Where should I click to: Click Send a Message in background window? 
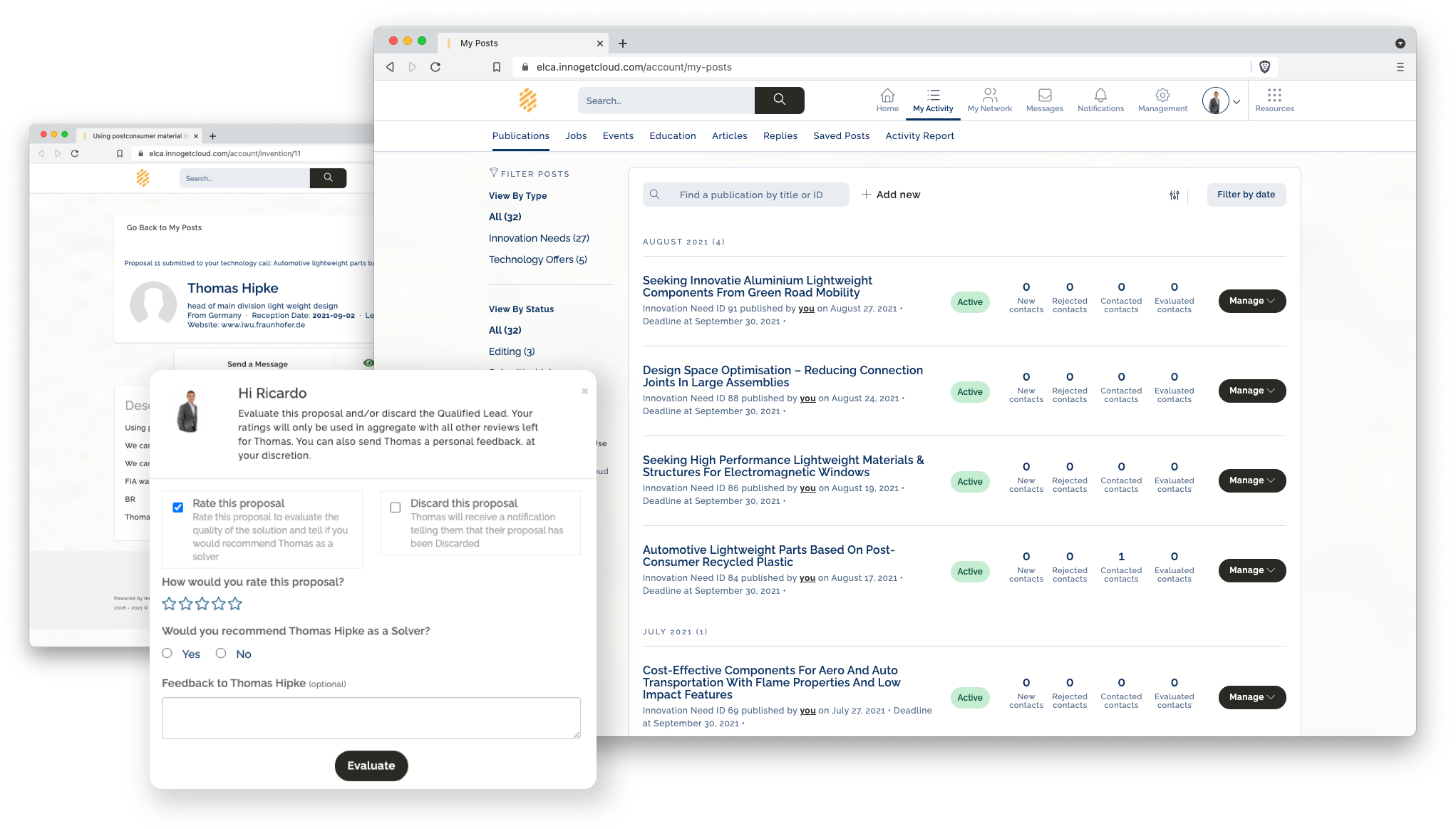[257, 364]
